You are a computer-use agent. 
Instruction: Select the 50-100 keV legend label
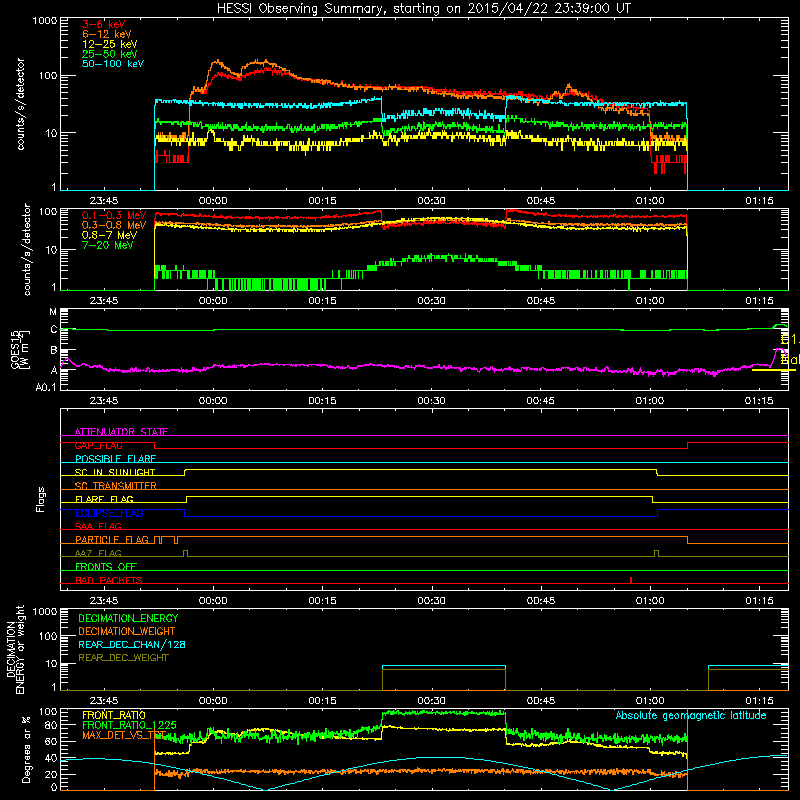pyautogui.click(x=113, y=64)
